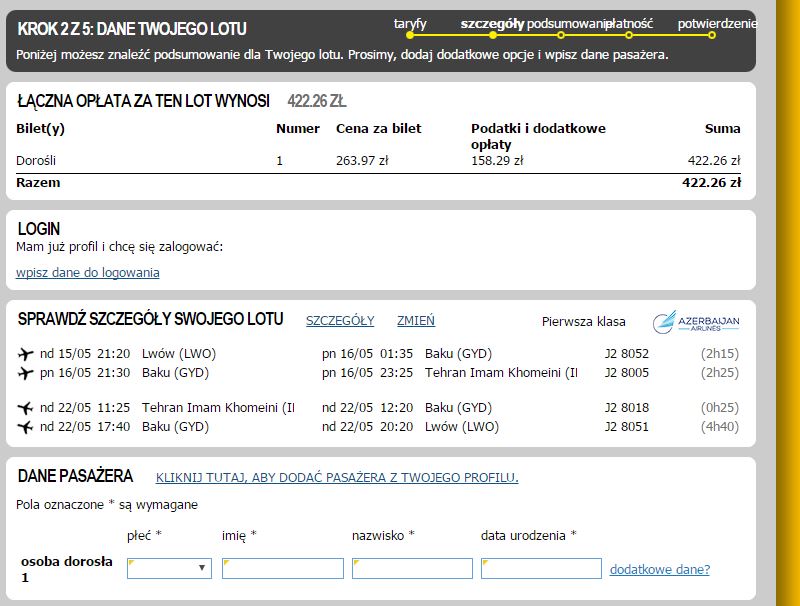Open the płeć gender dropdown
The height and width of the screenshot is (606, 800).
169,568
